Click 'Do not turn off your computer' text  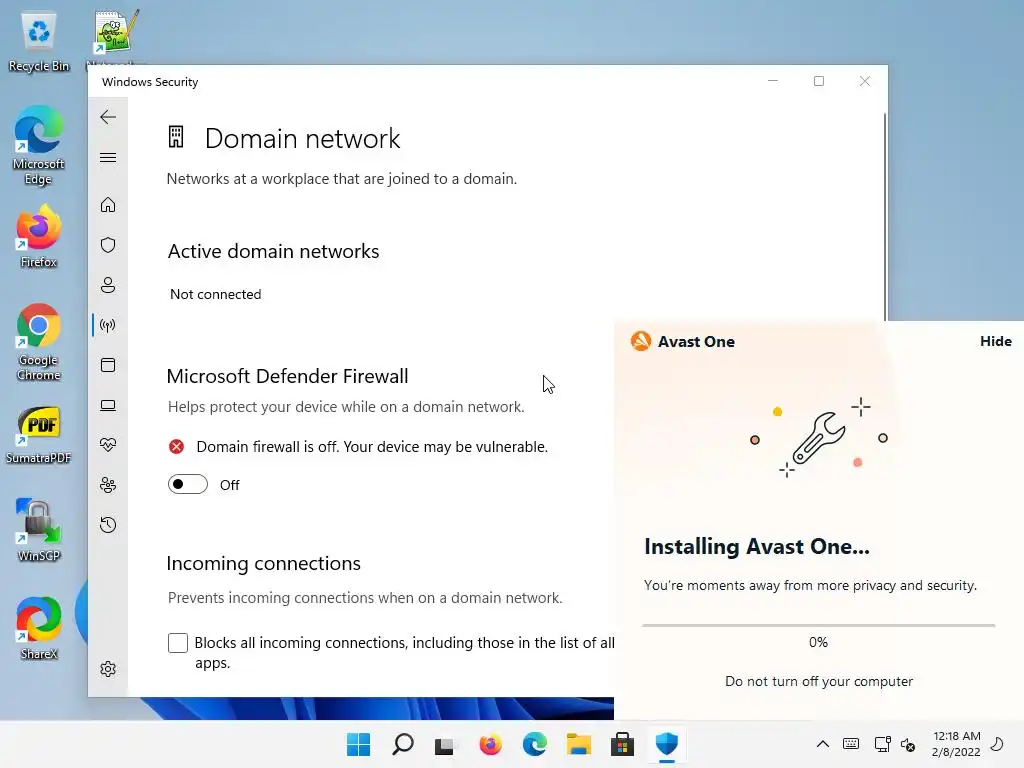[x=819, y=681]
